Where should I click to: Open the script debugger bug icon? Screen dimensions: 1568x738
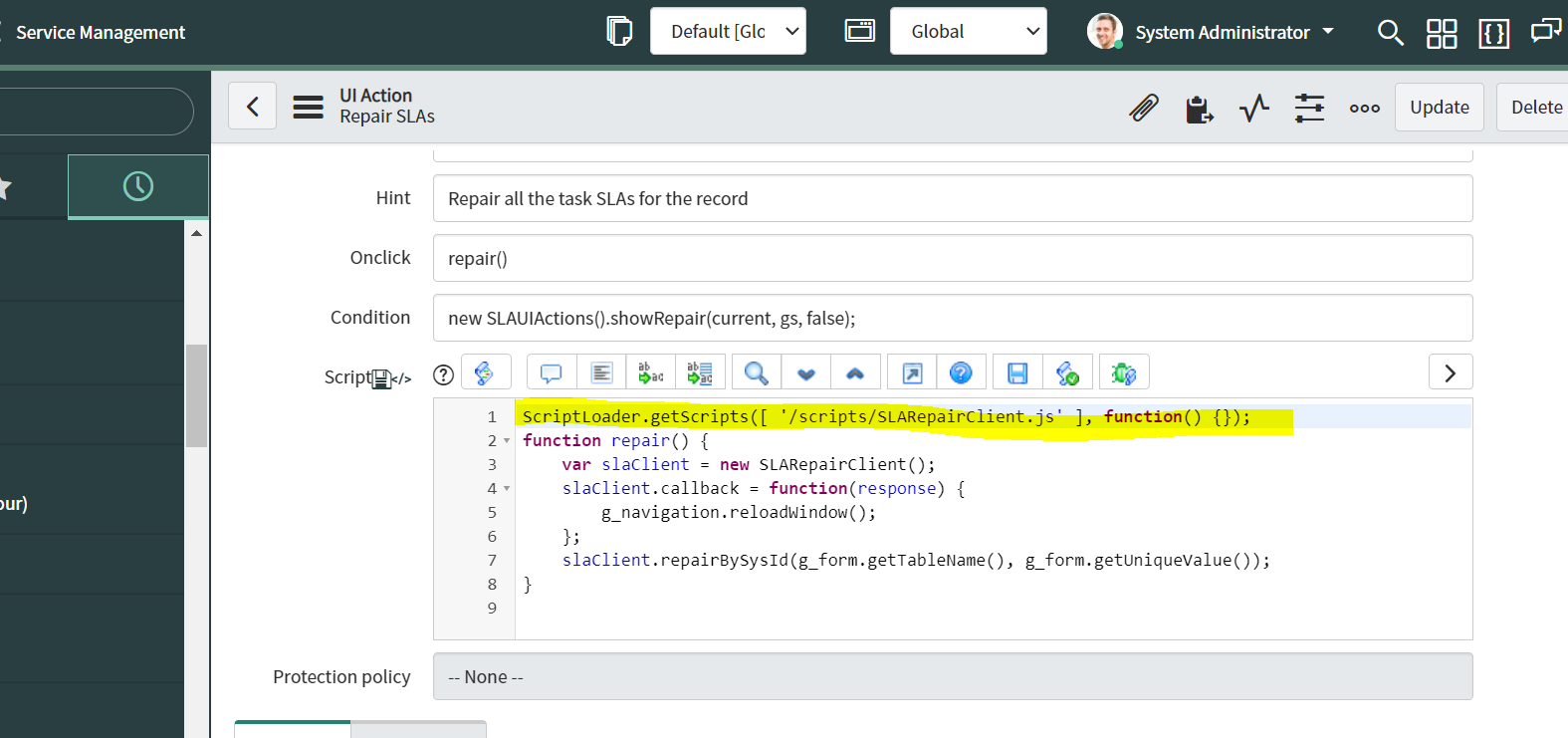click(x=1124, y=373)
